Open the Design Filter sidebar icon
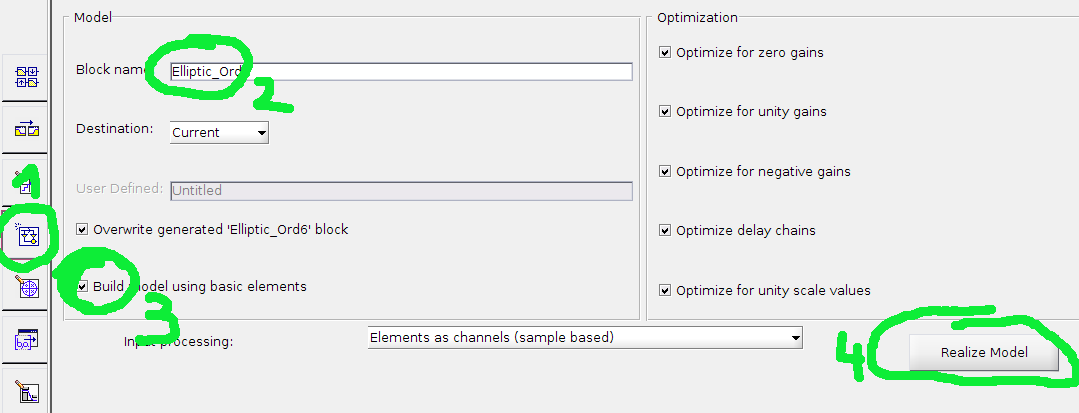This screenshot has height=413, width=1079. tap(26, 391)
